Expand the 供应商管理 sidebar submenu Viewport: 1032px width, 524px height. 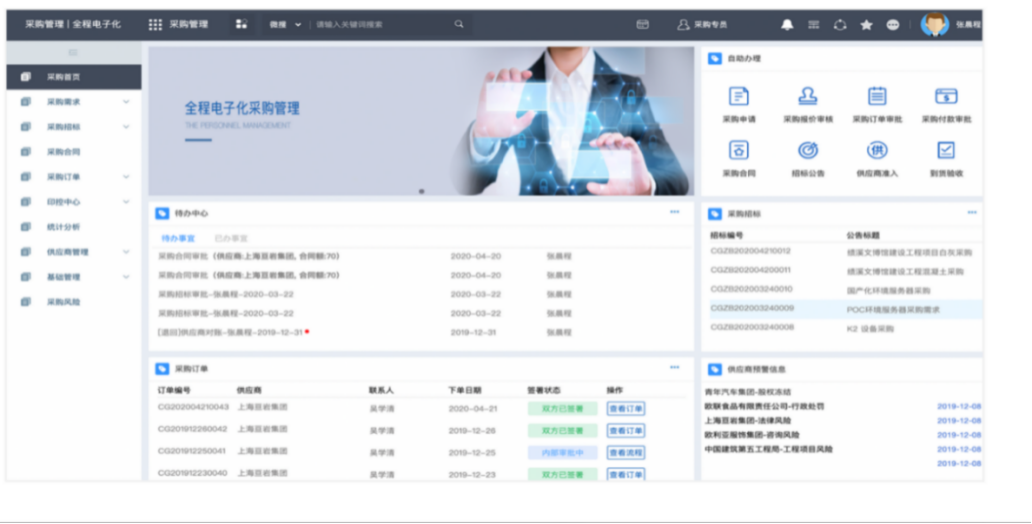pyautogui.click(x=126, y=252)
